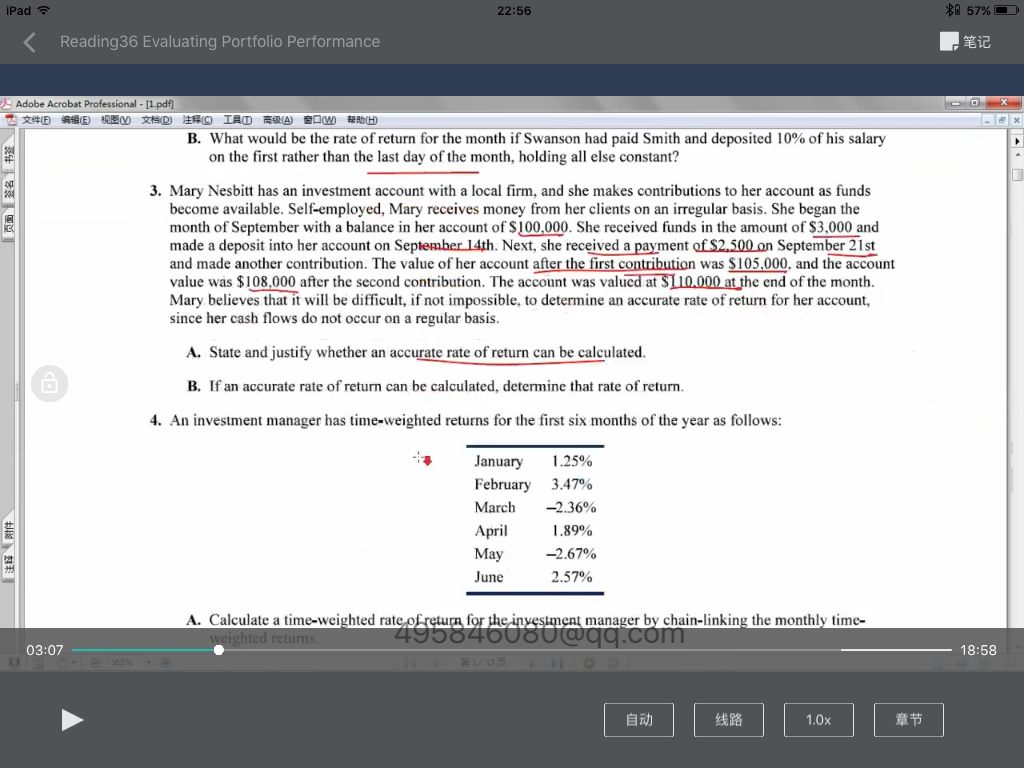Viewport: 1024px width, 768px height.
Task: Click the "May" table row label
Action: (488, 554)
